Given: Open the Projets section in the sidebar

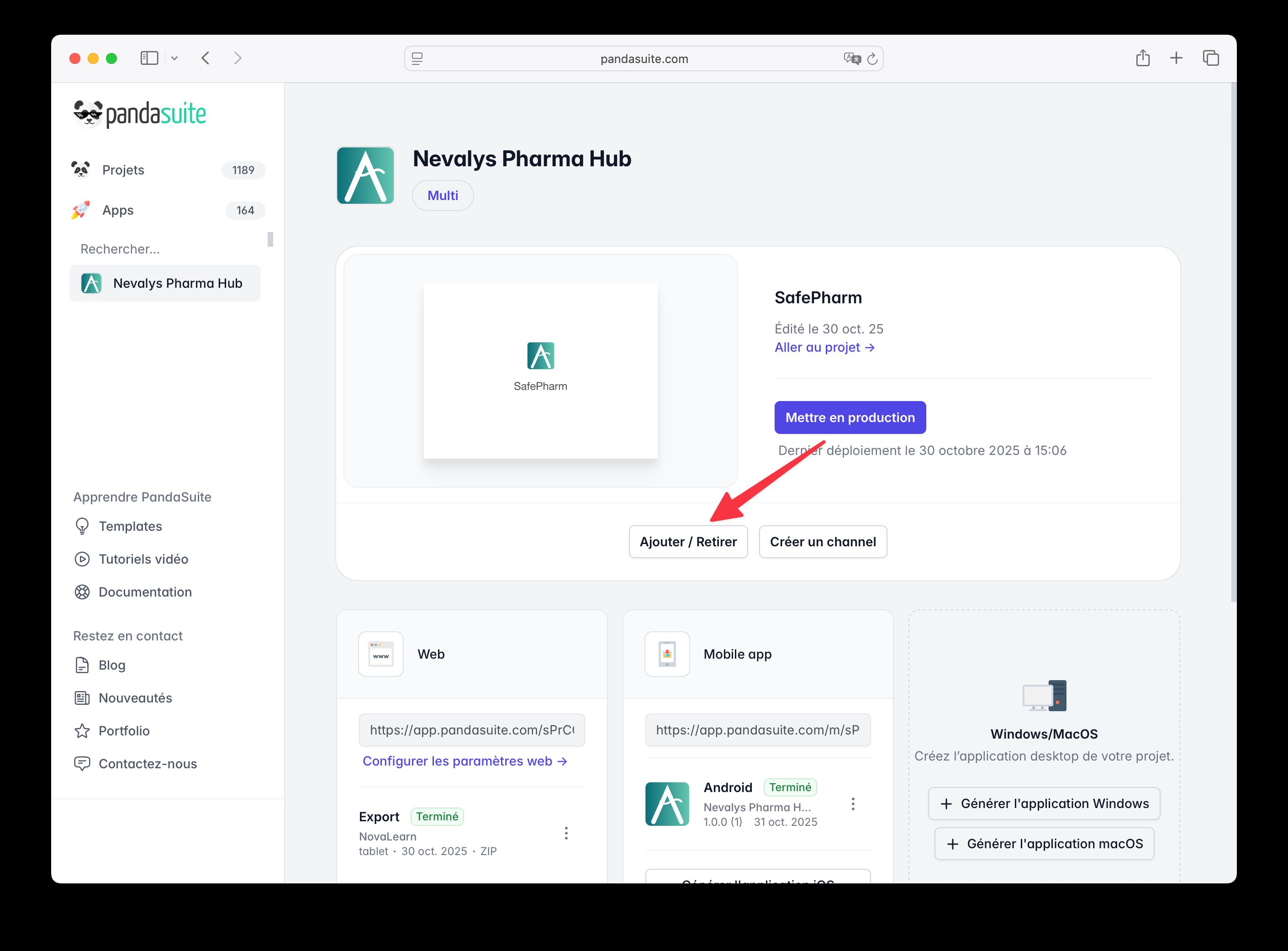Looking at the screenshot, I should [x=122, y=170].
